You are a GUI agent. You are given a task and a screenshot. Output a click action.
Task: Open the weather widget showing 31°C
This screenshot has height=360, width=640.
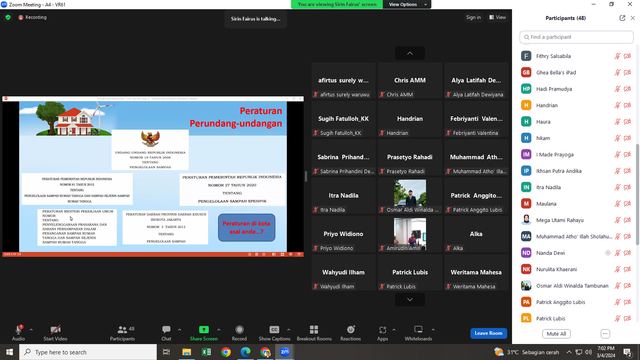pyautogui.click(x=528, y=352)
